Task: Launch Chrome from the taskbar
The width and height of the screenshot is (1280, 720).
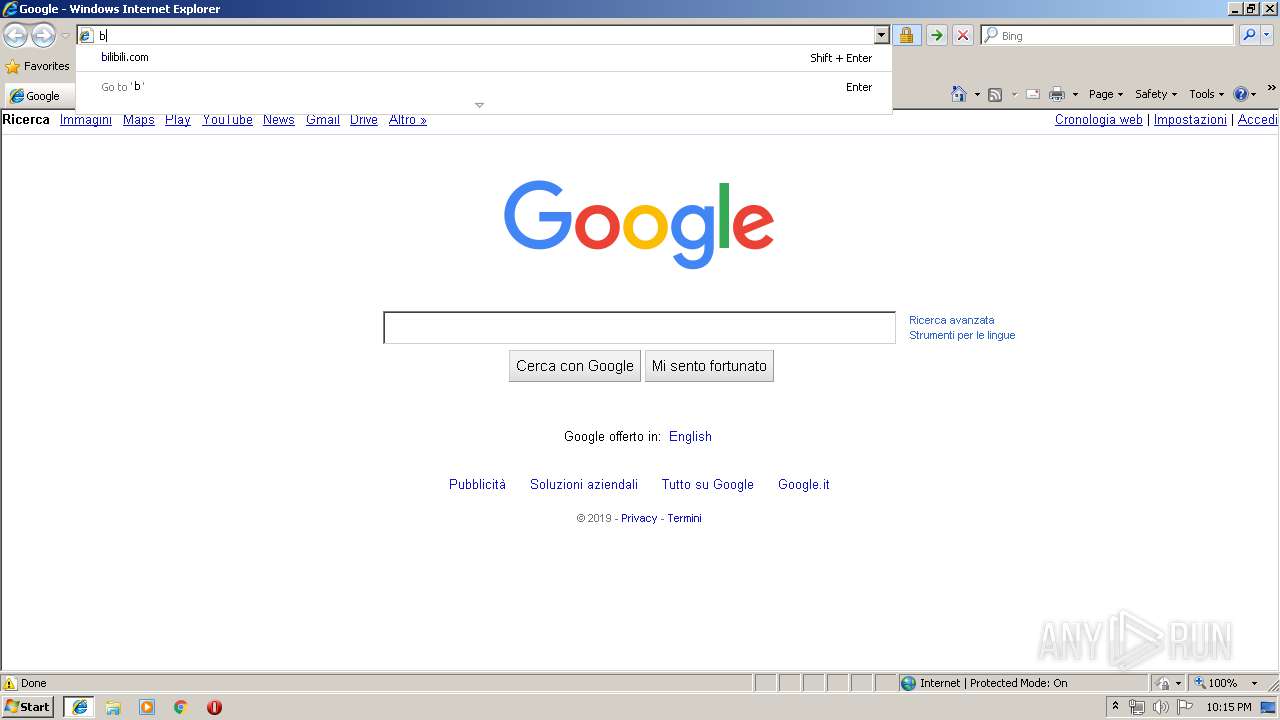Action: point(180,707)
